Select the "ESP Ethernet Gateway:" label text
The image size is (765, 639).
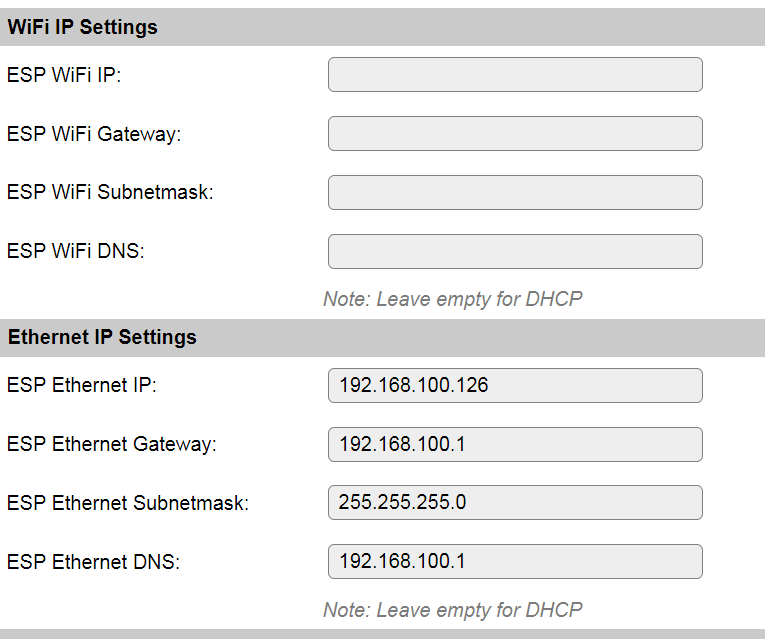112,444
